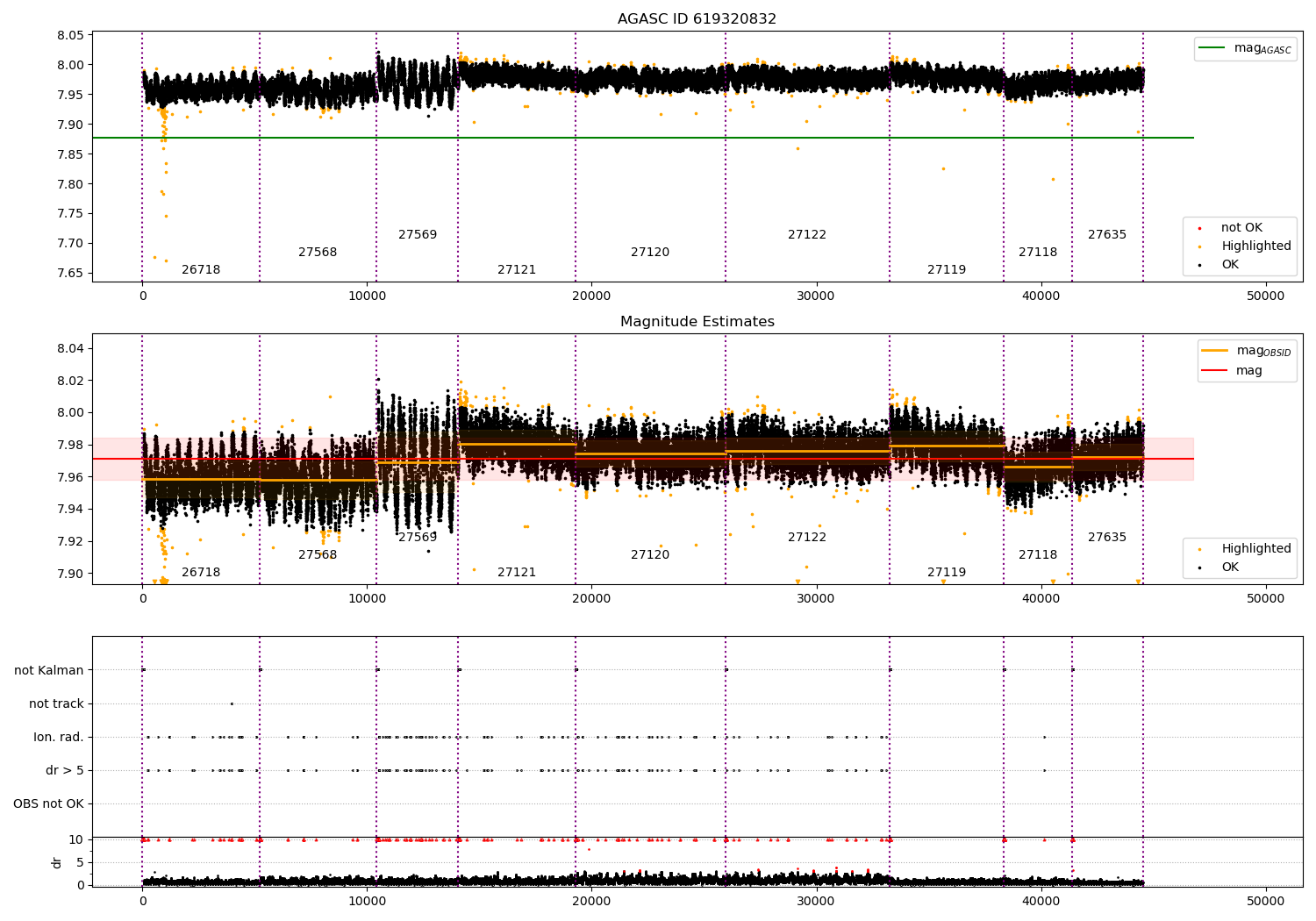Click the 8.04 y-axis tick label
Image resolution: width=1316 pixels, height=921 pixels.
[71, 349]
